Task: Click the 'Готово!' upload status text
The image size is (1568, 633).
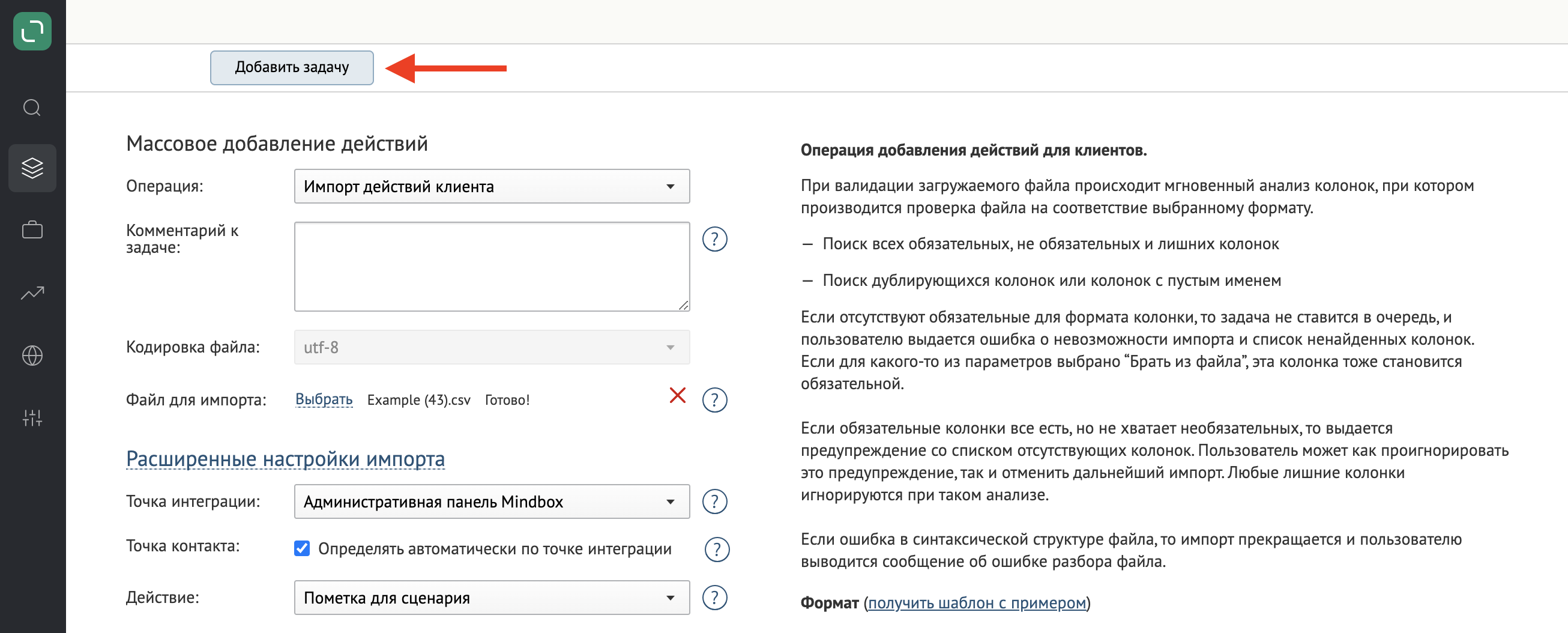Action: pyautogui.click(x=507, y=400)
